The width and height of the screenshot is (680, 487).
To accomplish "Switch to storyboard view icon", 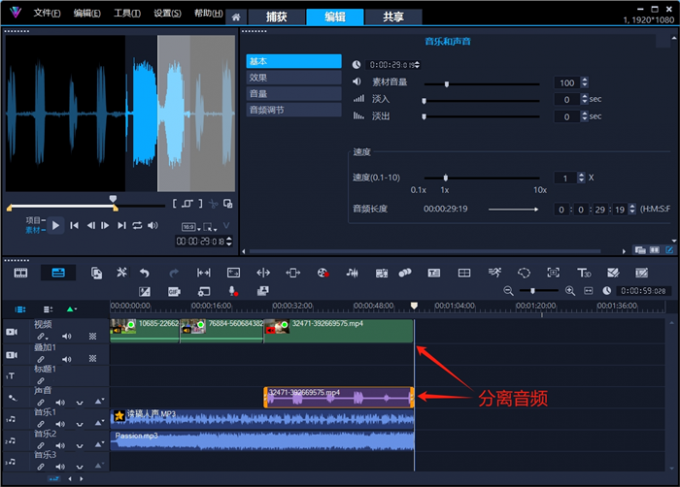I will coord(20,273).
